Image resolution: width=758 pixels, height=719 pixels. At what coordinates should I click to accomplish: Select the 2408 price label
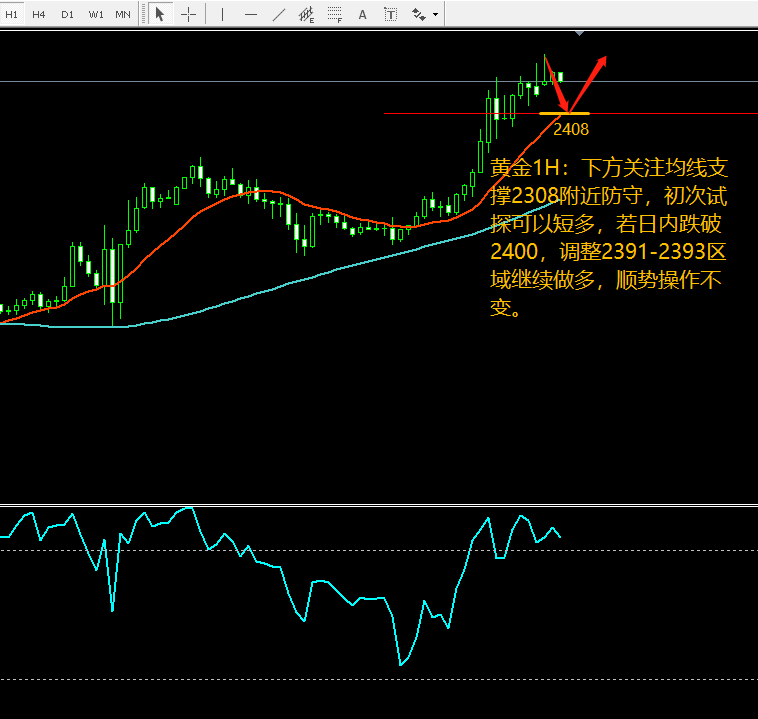571,129
